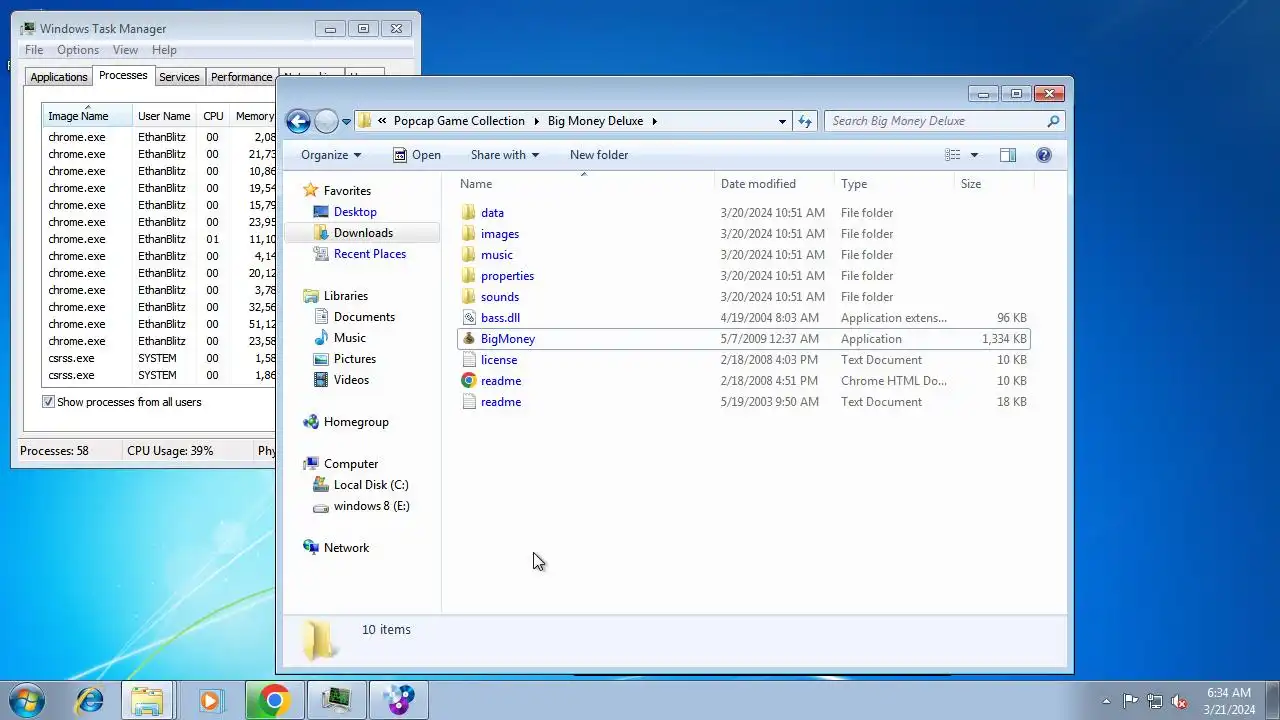This screenshot has height=720, width=1280.
Task: Select the sounds folder icon
Action: [469, 297]
